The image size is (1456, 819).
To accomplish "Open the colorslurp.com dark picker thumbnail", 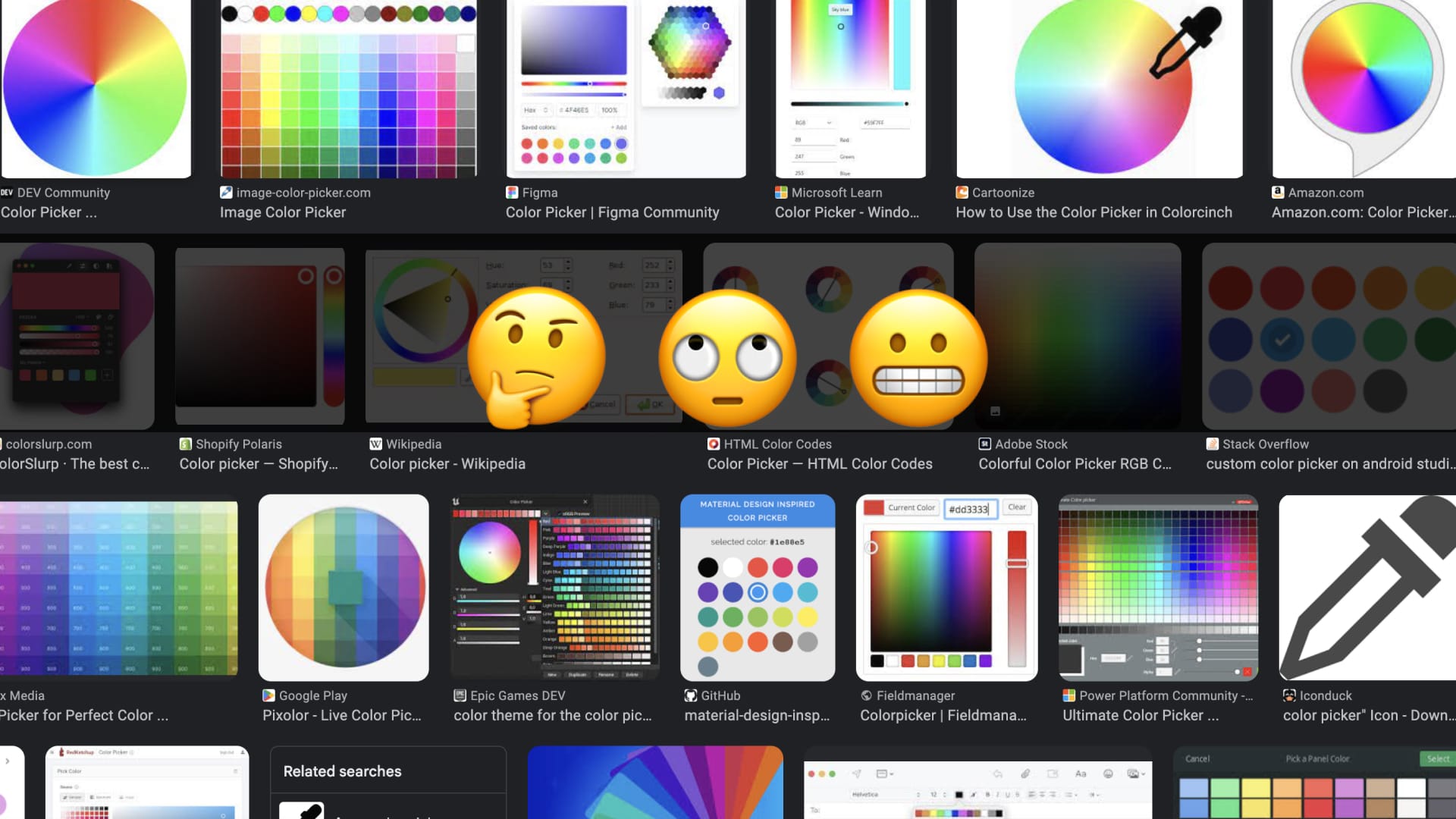I will [77, 336].
